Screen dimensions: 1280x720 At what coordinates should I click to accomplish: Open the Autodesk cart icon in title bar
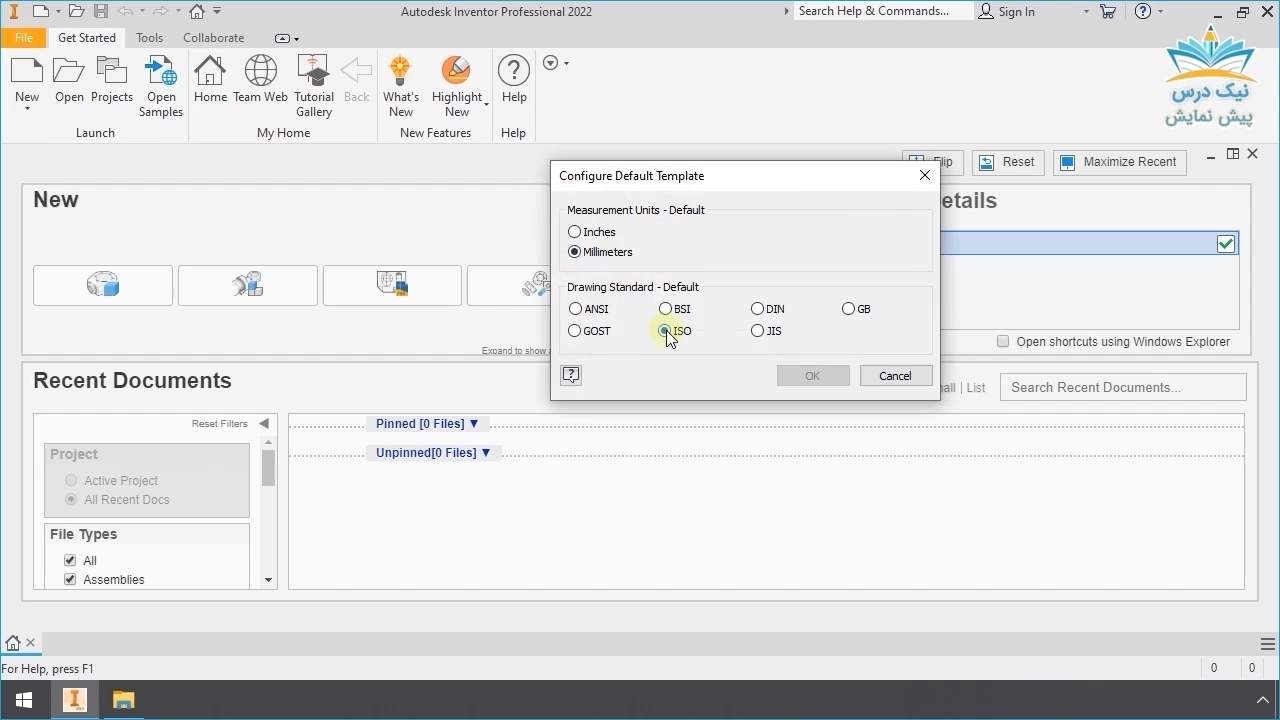1108,12
